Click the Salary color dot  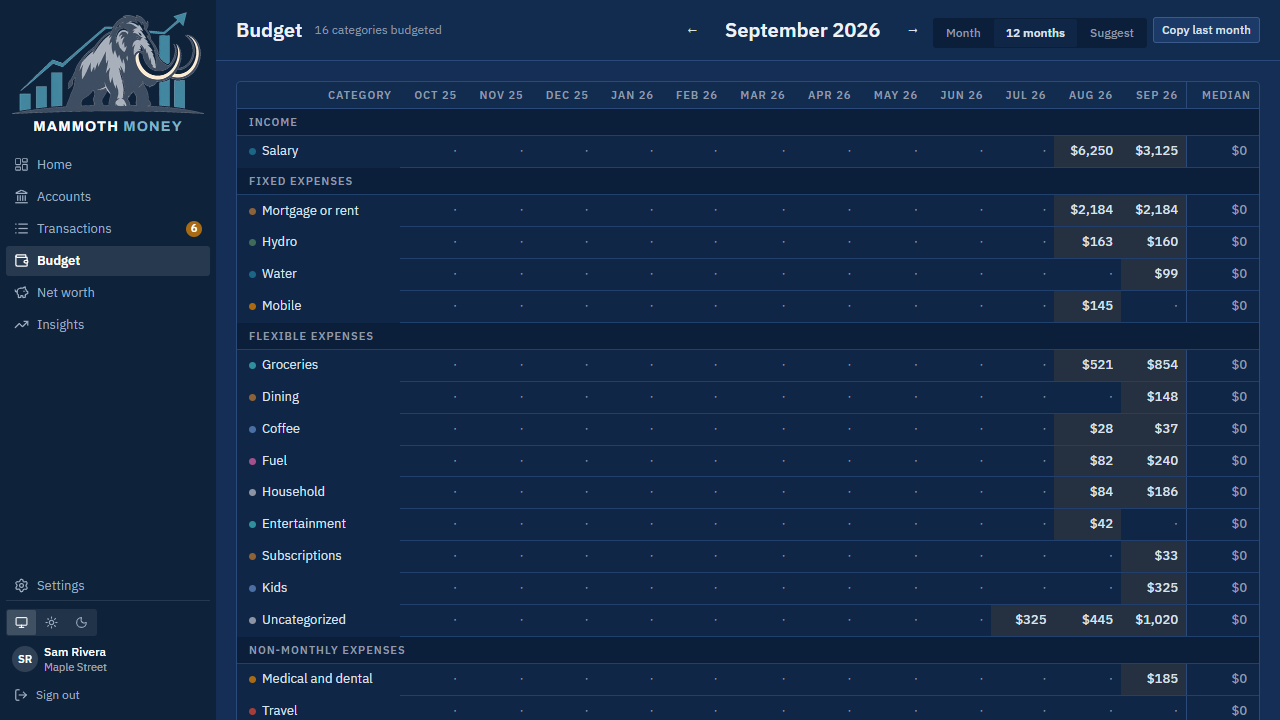click(x=253, y=151)
